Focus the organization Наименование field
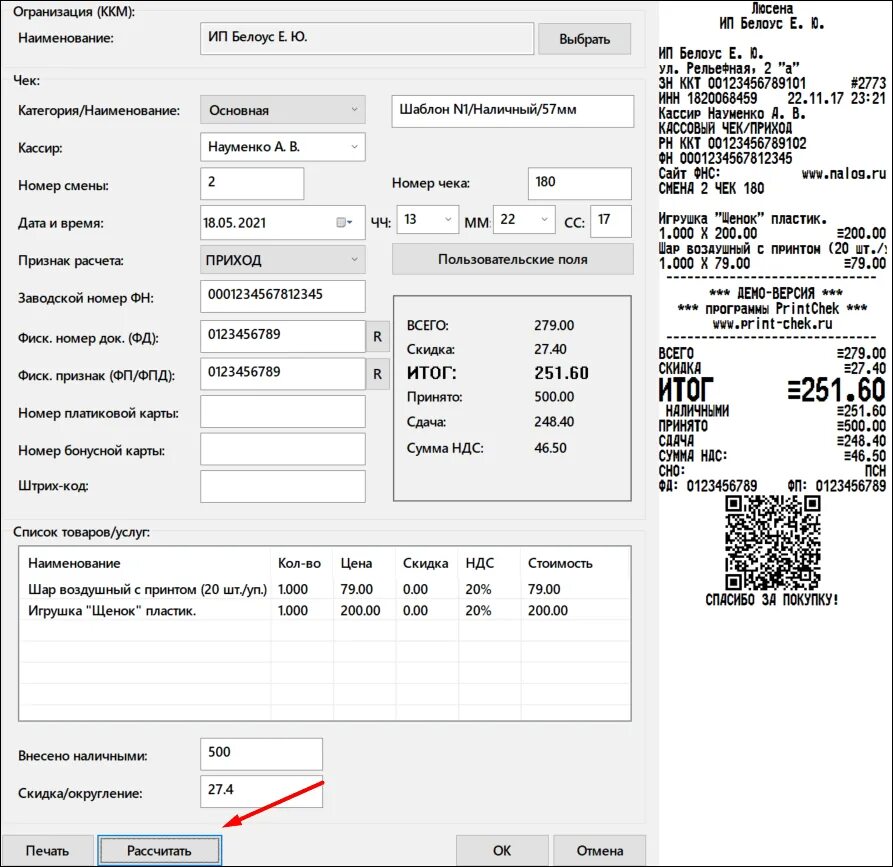Screen dimensions: 893x867 click(x=367, y=39)
